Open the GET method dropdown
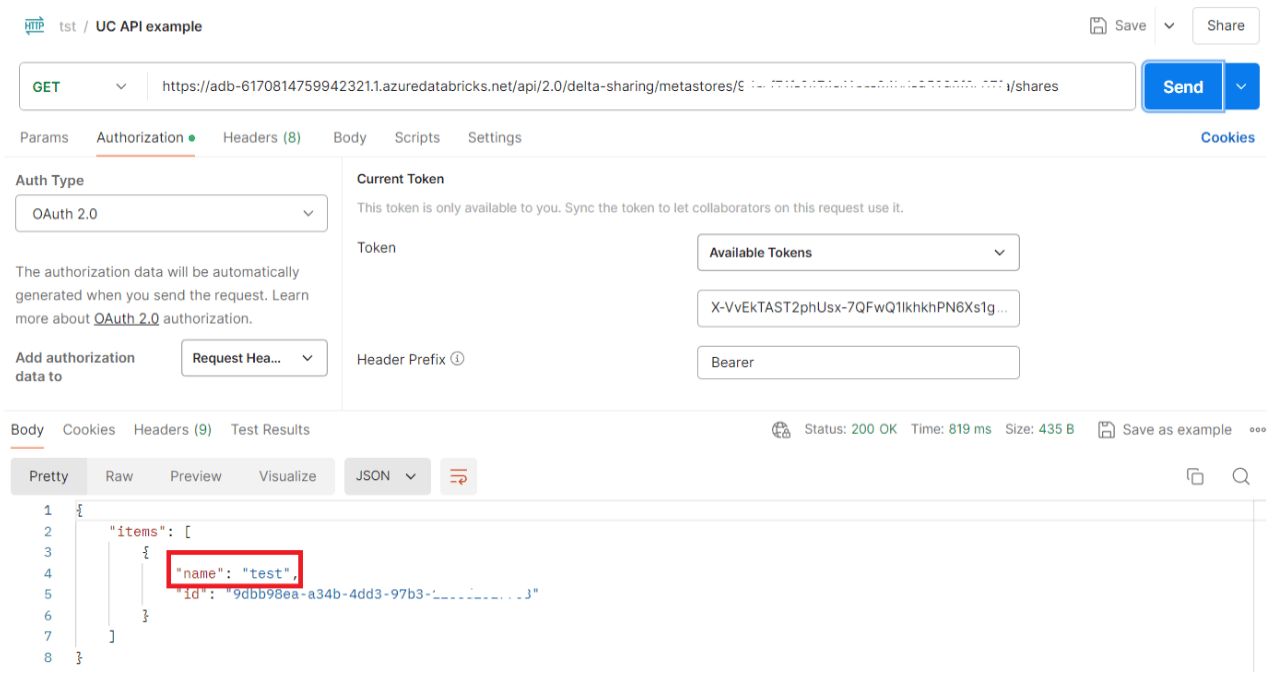The height and width of the screenshot is (699, 1288). click(x=80, y=87)
